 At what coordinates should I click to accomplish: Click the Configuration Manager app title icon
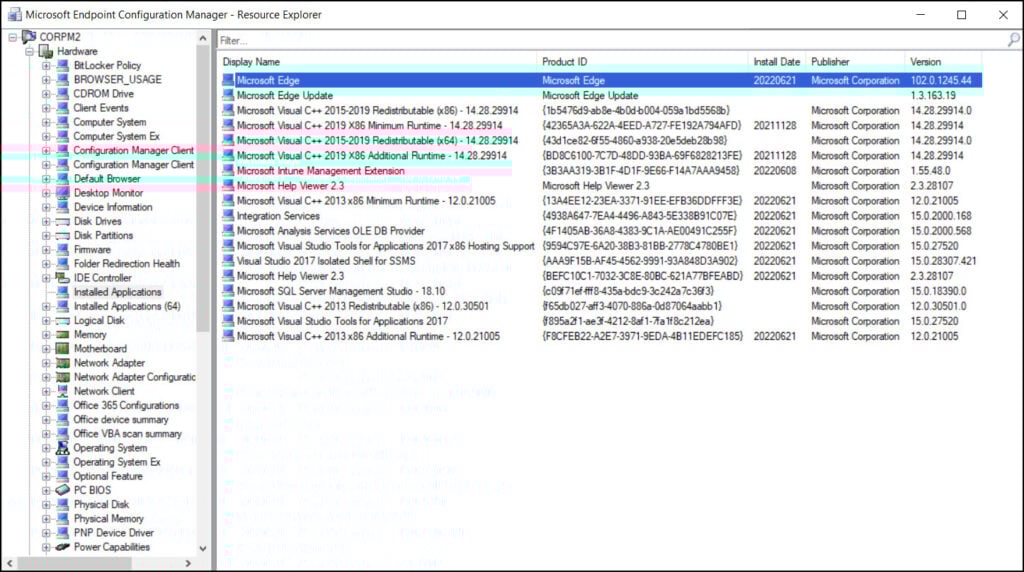14,14
